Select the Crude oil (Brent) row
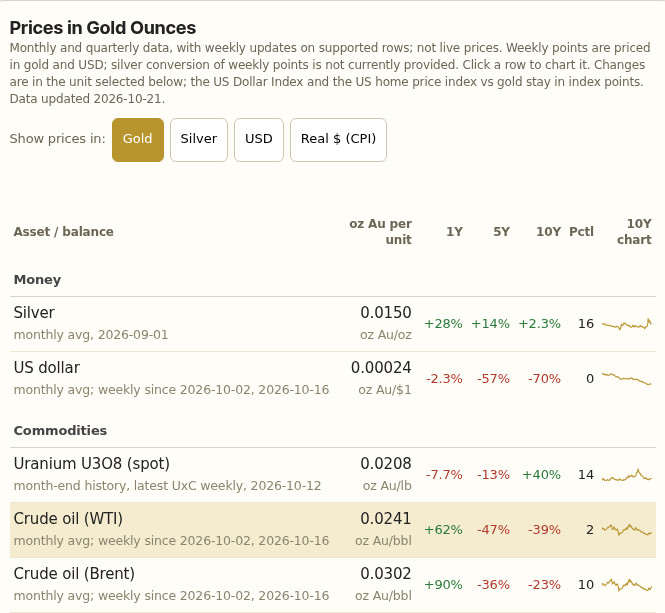Screen dimensions: 665x613 (333, 585)
